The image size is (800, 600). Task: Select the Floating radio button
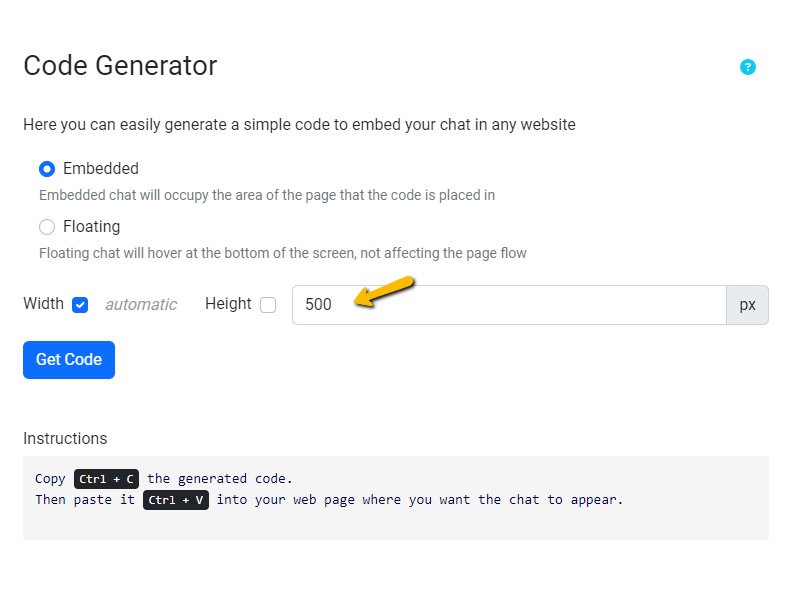47,227
